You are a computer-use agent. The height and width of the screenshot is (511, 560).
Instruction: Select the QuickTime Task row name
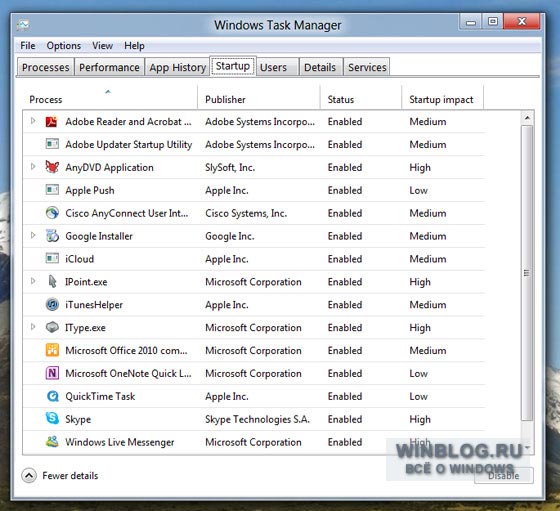point(100,396)
